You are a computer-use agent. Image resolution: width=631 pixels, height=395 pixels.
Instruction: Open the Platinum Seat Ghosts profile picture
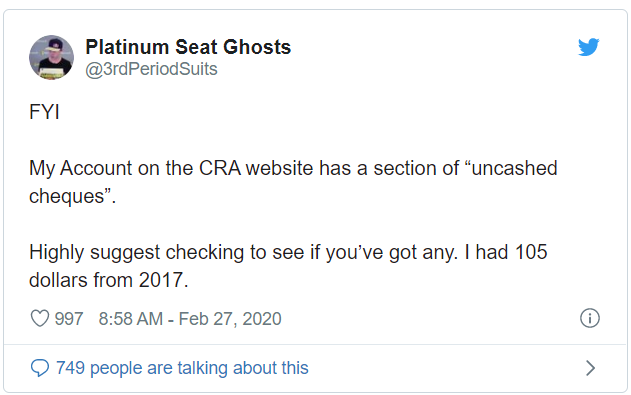coord(52,57)
